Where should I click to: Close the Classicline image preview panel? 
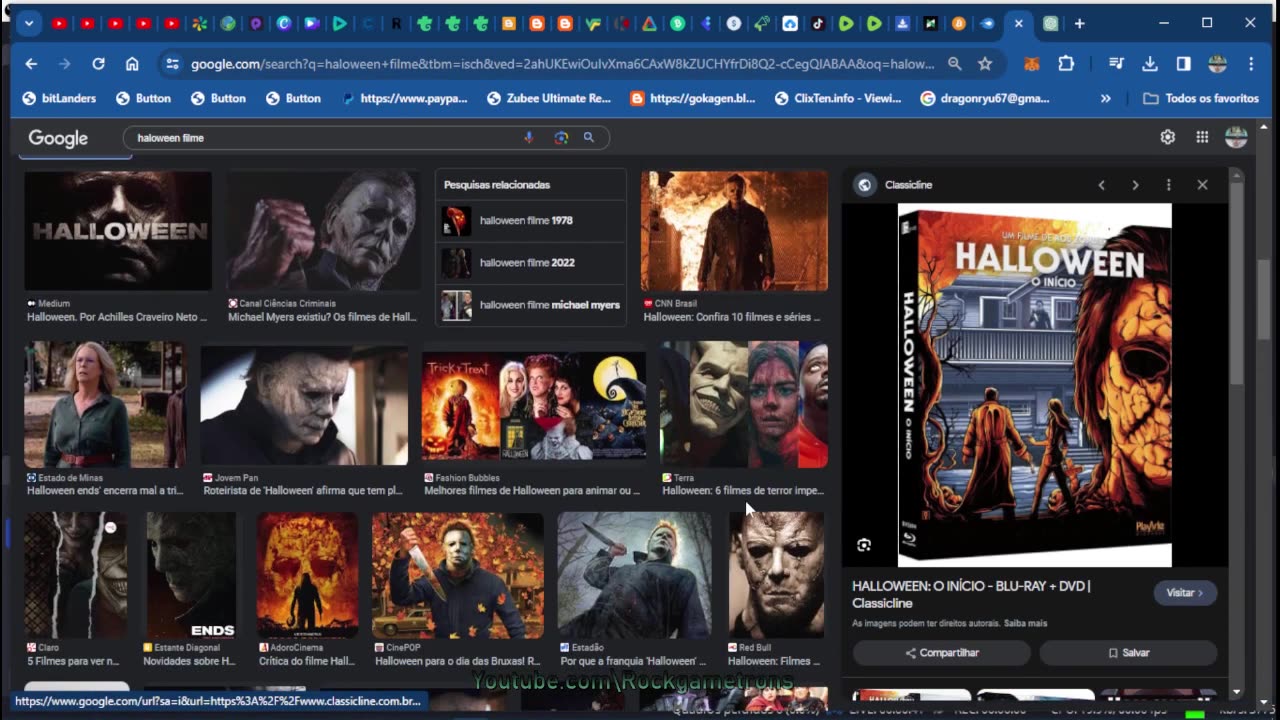[1202, 185]
